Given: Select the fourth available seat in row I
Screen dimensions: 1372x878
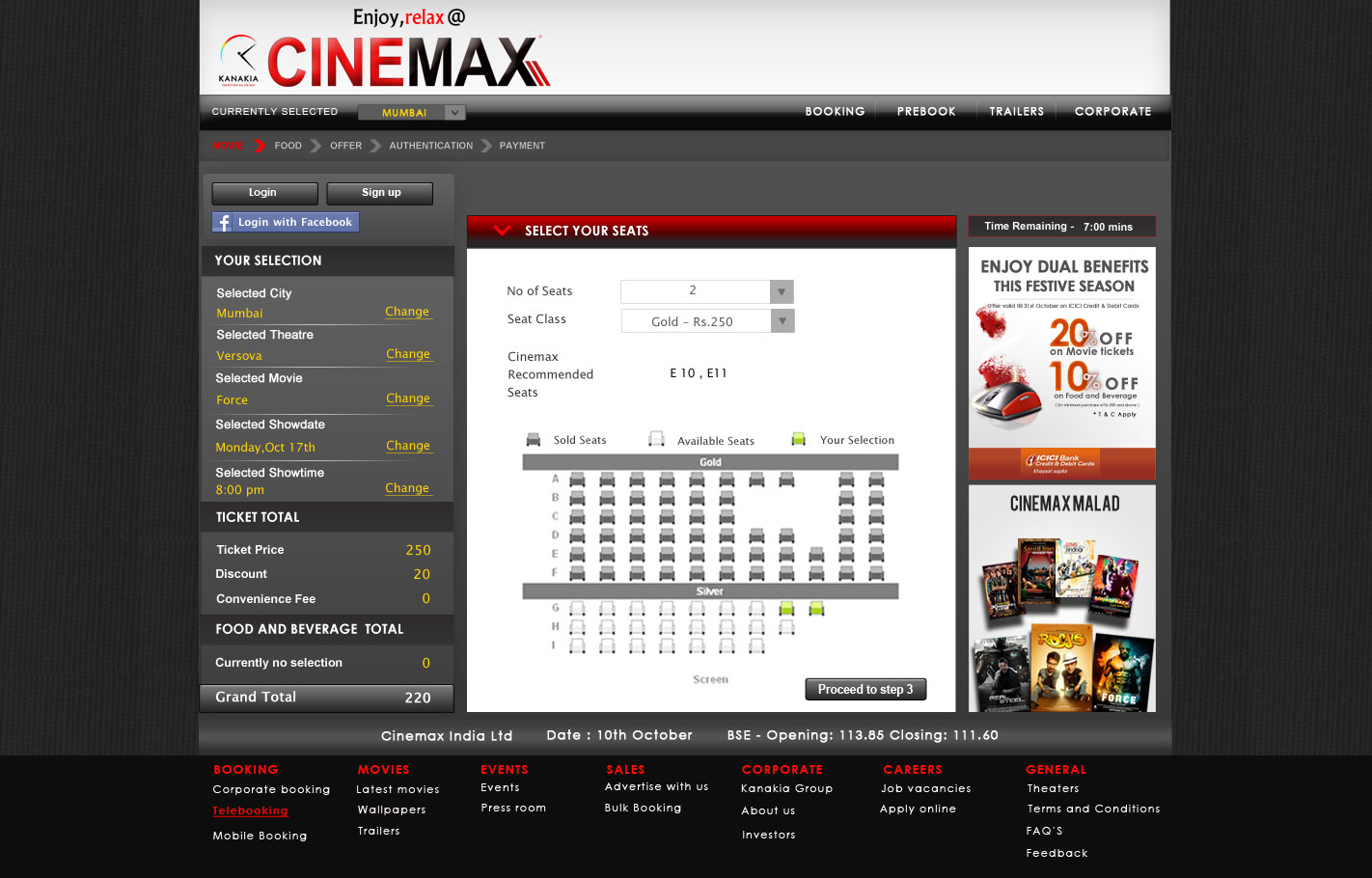Looking at the screenshot, I should click(667, 645).
